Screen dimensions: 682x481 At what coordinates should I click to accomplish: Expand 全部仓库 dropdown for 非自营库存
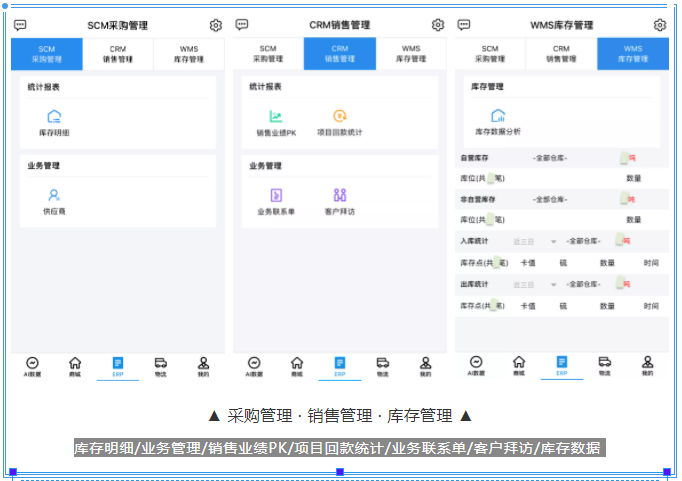[551, 199]
